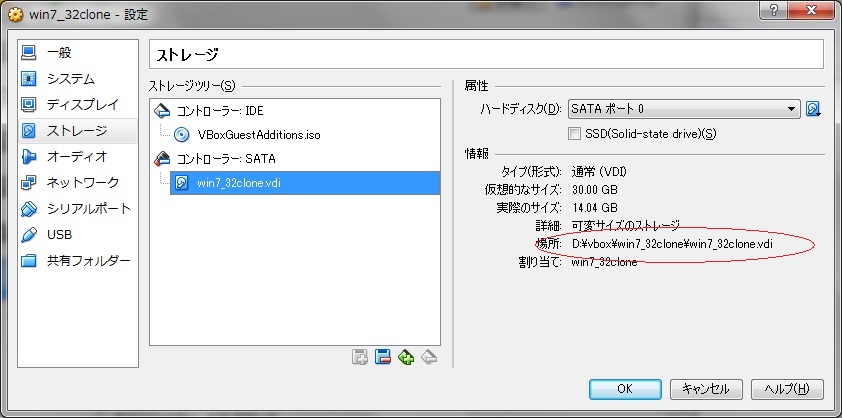842x418 pixels.
Task: Click the USB plug icon
Action: point(28,235)
